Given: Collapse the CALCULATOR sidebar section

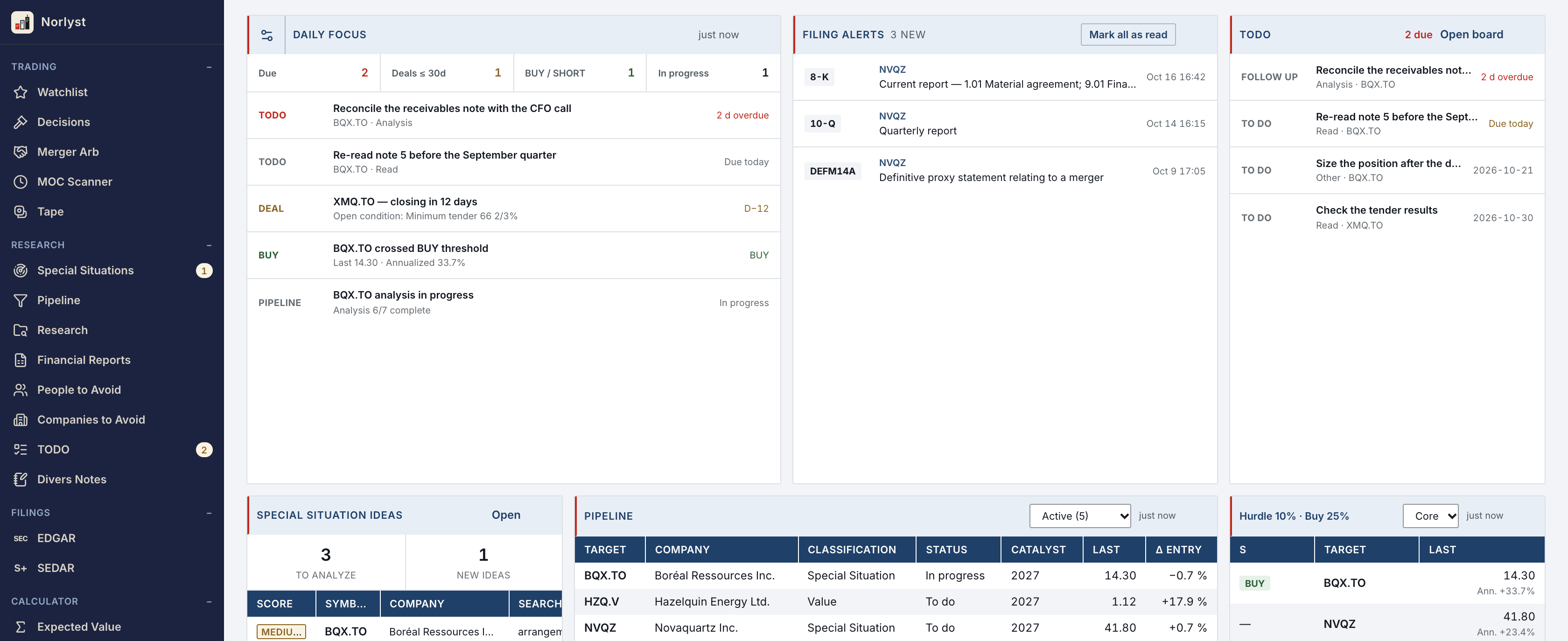Looking at the screenshot, I should (209, 601).
